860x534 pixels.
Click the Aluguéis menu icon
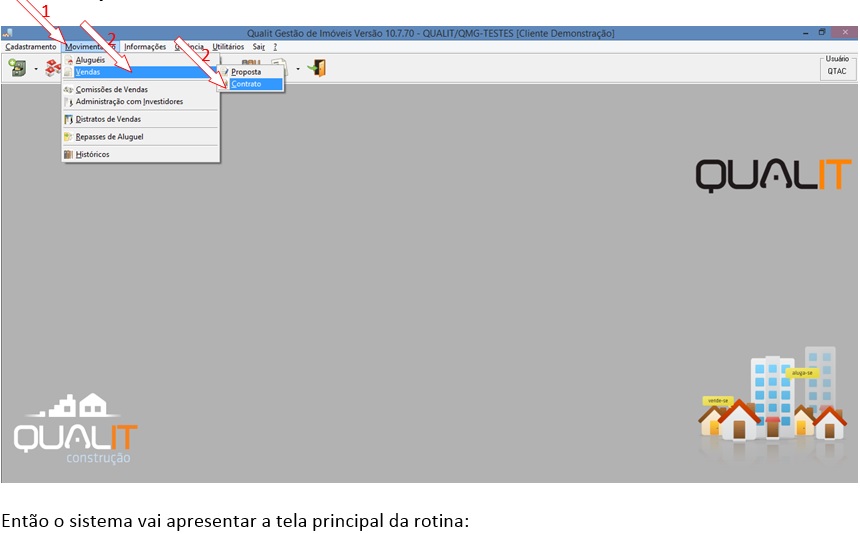(x=69, y=60)
